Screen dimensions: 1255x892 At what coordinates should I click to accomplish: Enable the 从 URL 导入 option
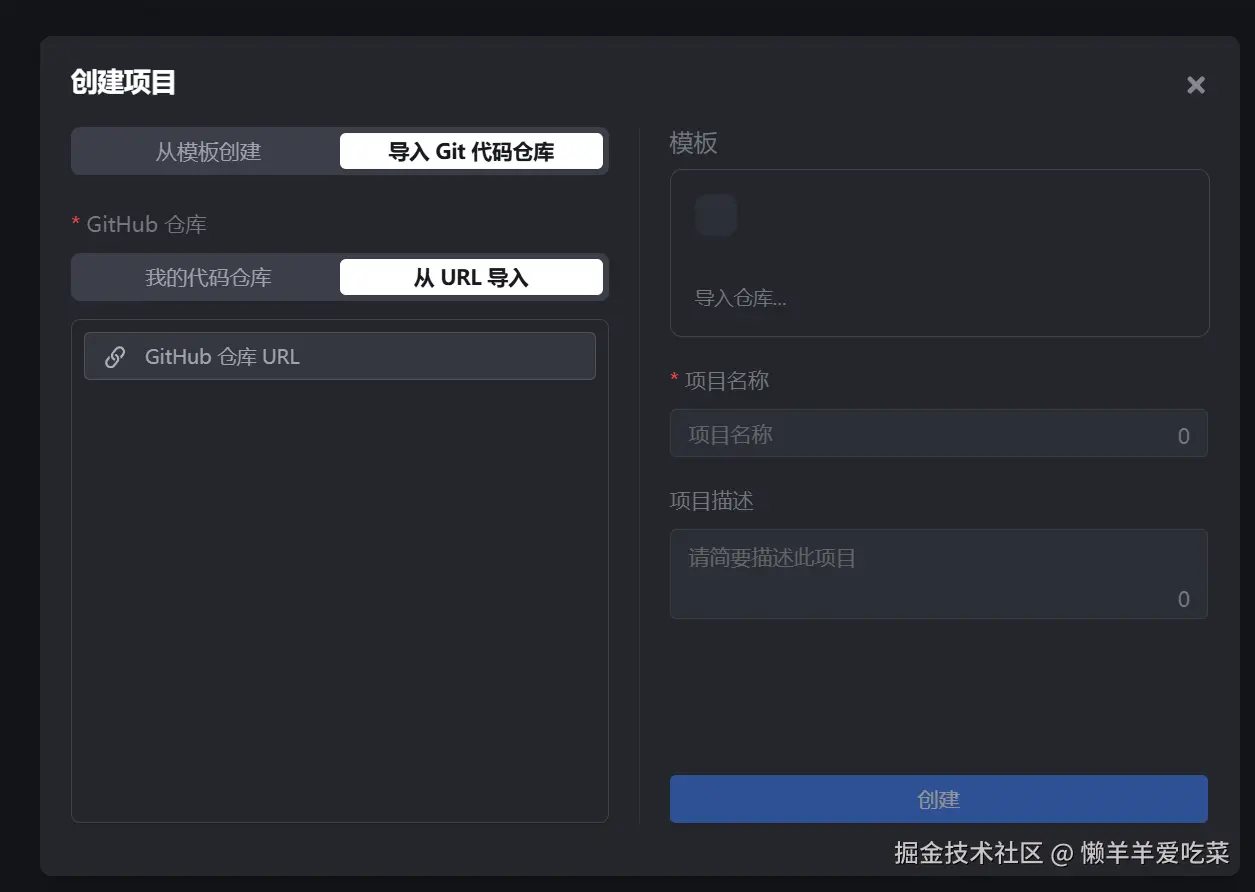[471, 277]
